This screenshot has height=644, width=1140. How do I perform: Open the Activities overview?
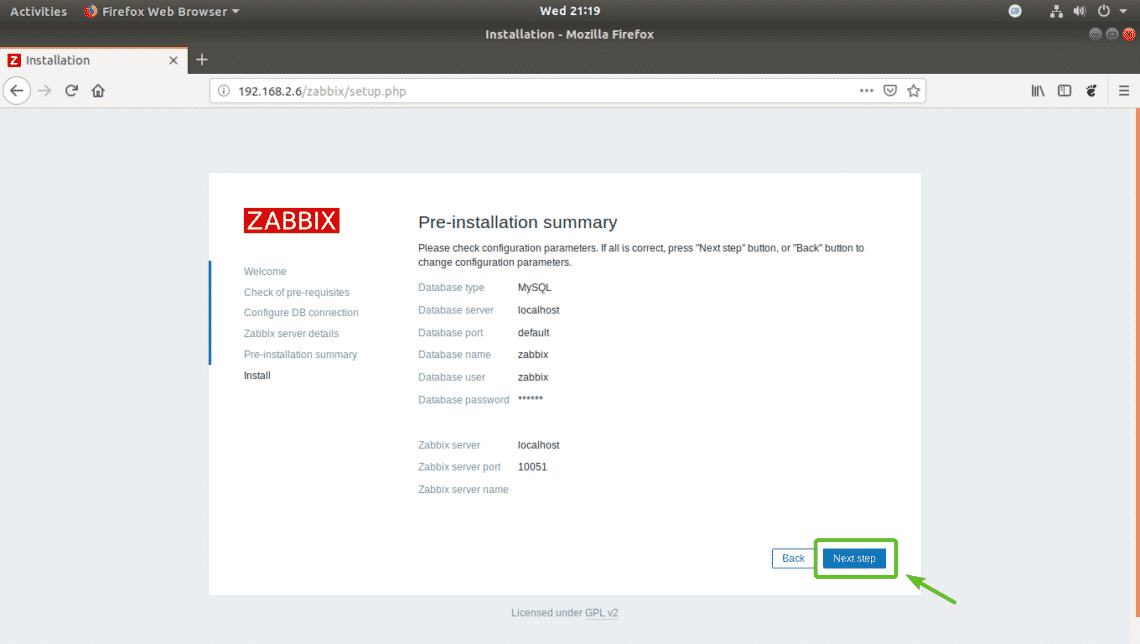(x=39, y=11)
